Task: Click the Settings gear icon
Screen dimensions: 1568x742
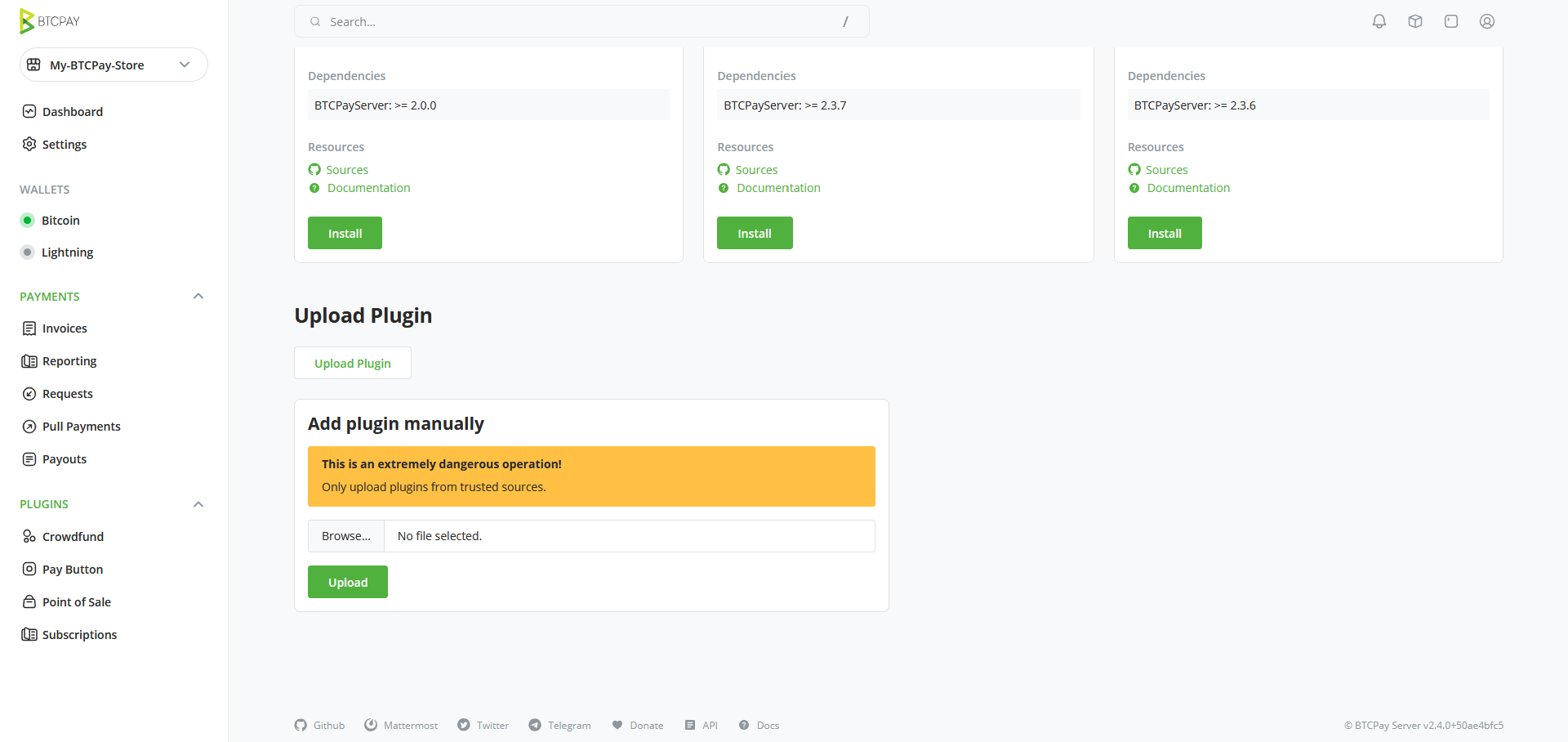Action: 29,144
